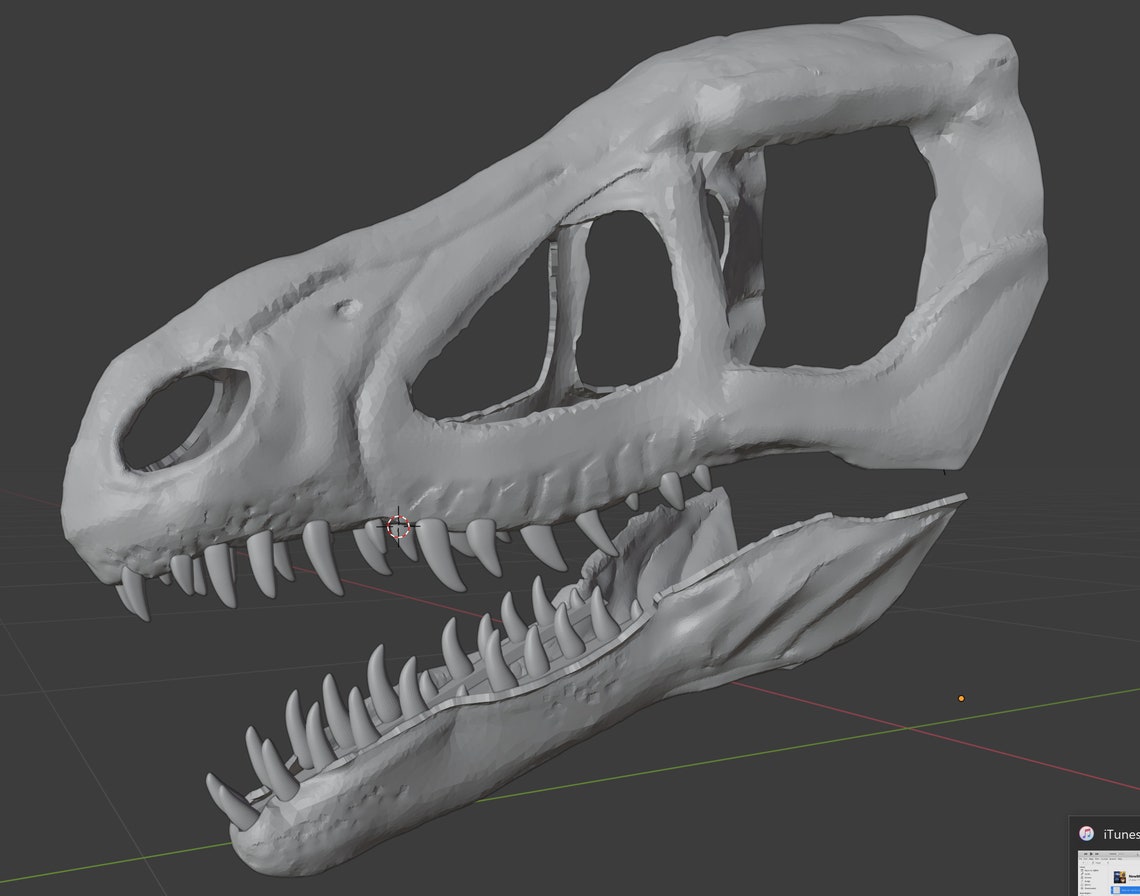Screen dimensions: 1140x896
Task: Skip to the next track in iTunes
Action: coord(1097,854)
